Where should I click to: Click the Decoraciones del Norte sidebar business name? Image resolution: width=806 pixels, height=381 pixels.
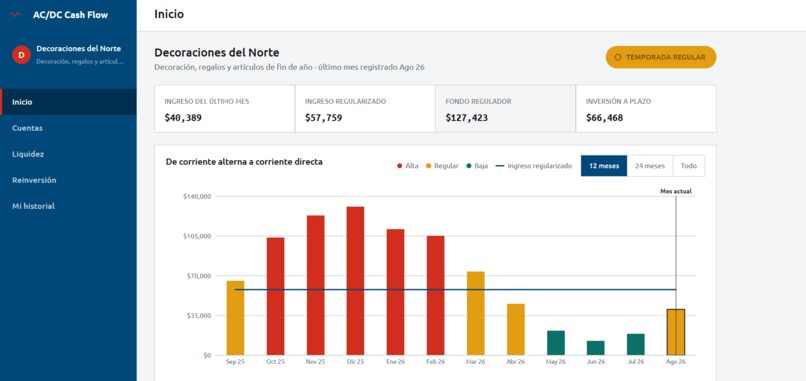(x=79, y=49)
